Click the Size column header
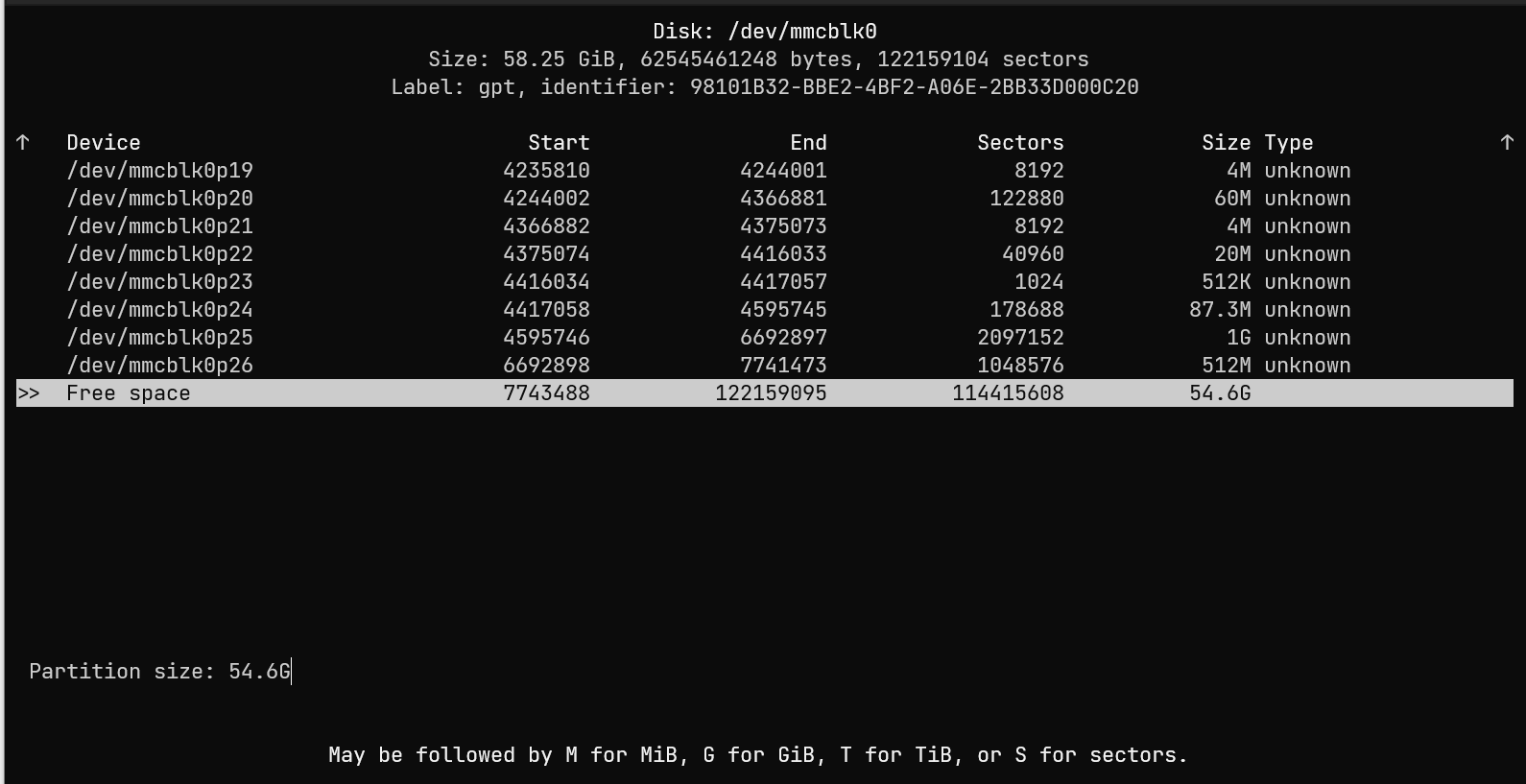Viewport: 1526px width, 784px height. [x=1226, y=143]
